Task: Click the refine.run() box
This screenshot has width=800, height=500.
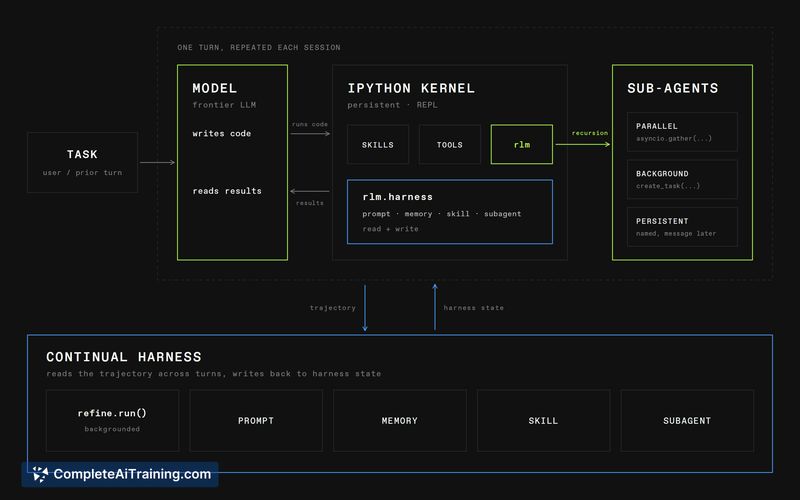Action: pyautogui.click(x=112, y=420)
